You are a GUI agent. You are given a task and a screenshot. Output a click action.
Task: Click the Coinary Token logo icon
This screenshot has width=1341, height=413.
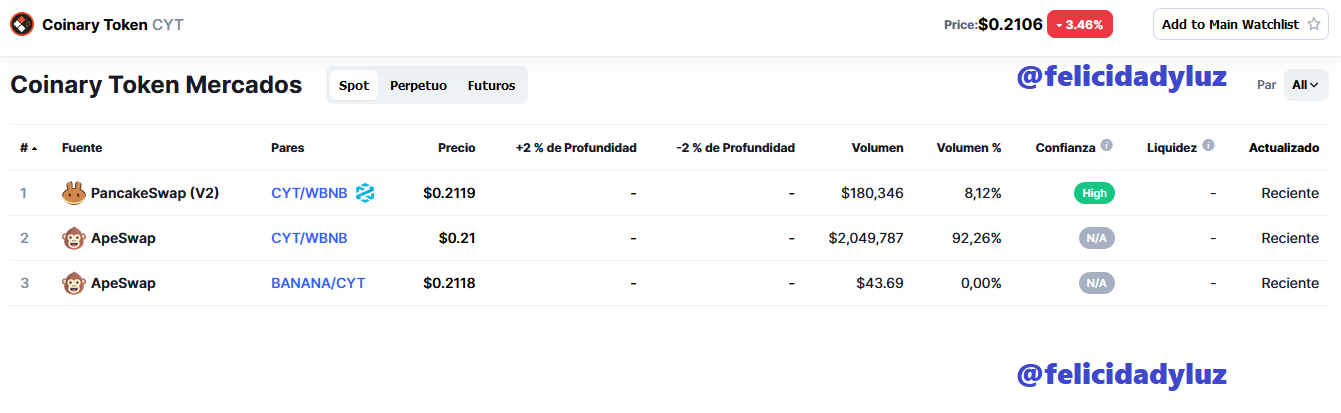[22, 24]
